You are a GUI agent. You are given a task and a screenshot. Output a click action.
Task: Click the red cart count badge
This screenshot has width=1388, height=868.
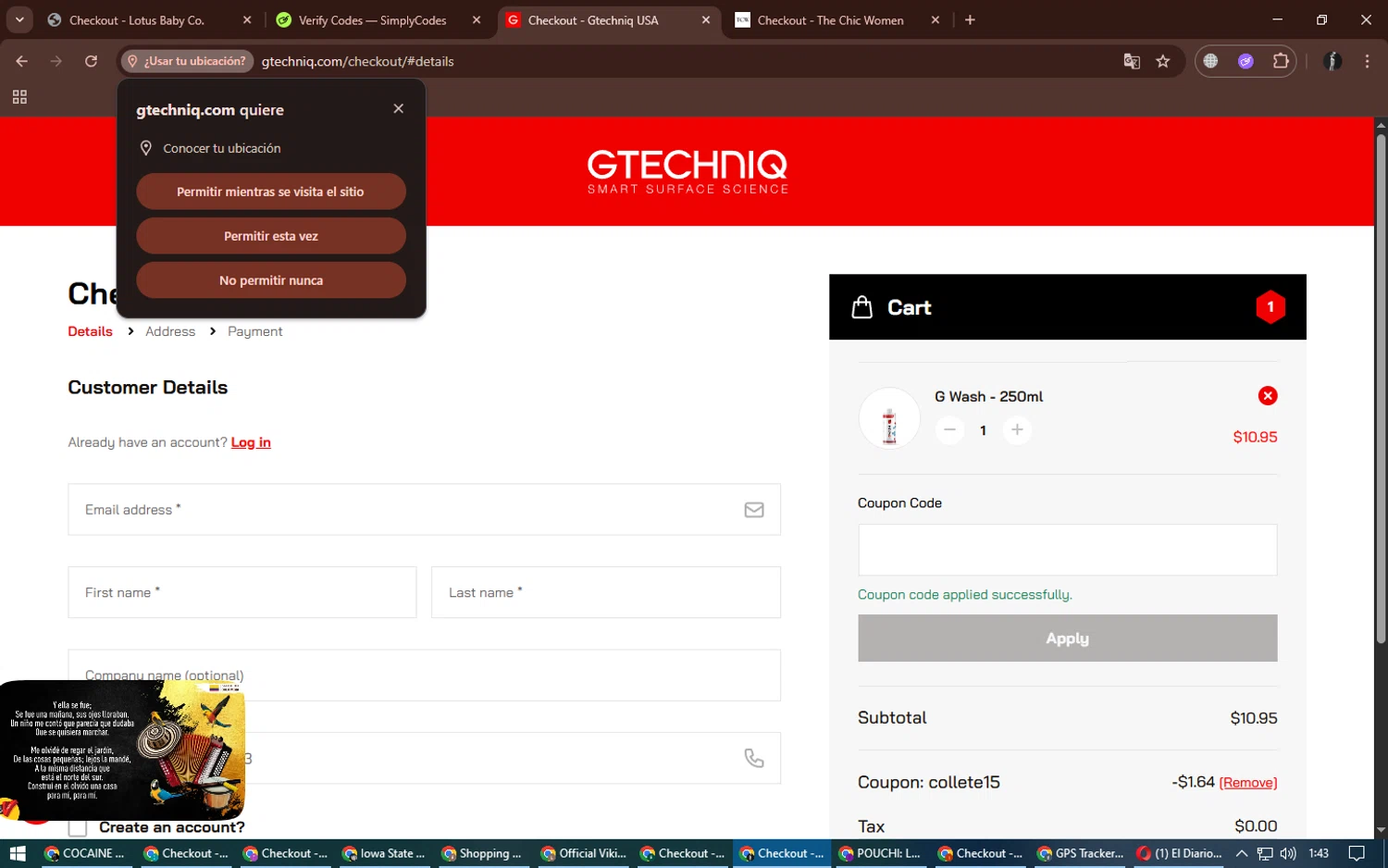pyautogui.click(x=1270, y=307)
